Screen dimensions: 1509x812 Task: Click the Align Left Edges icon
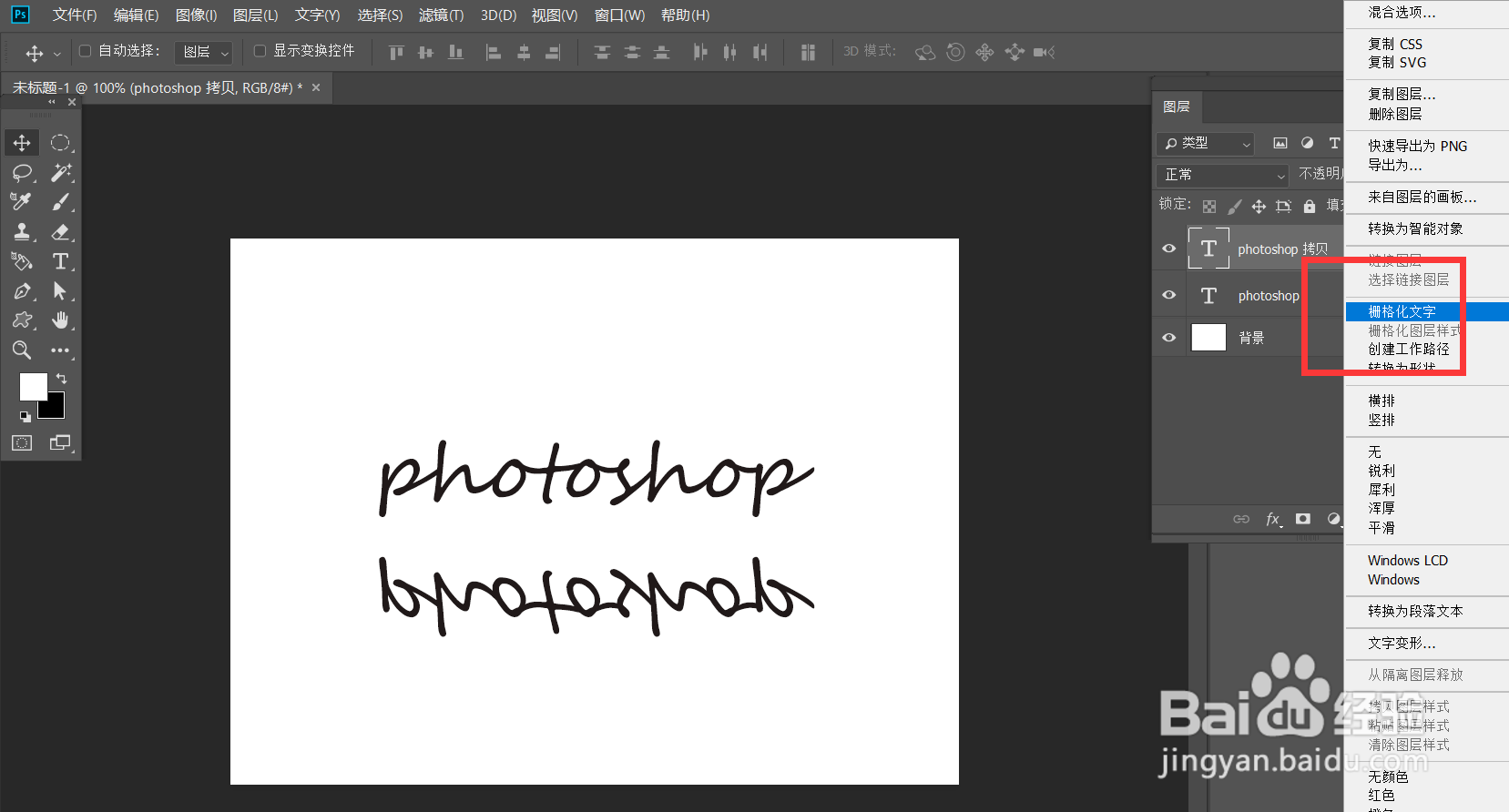pos(493,52)
